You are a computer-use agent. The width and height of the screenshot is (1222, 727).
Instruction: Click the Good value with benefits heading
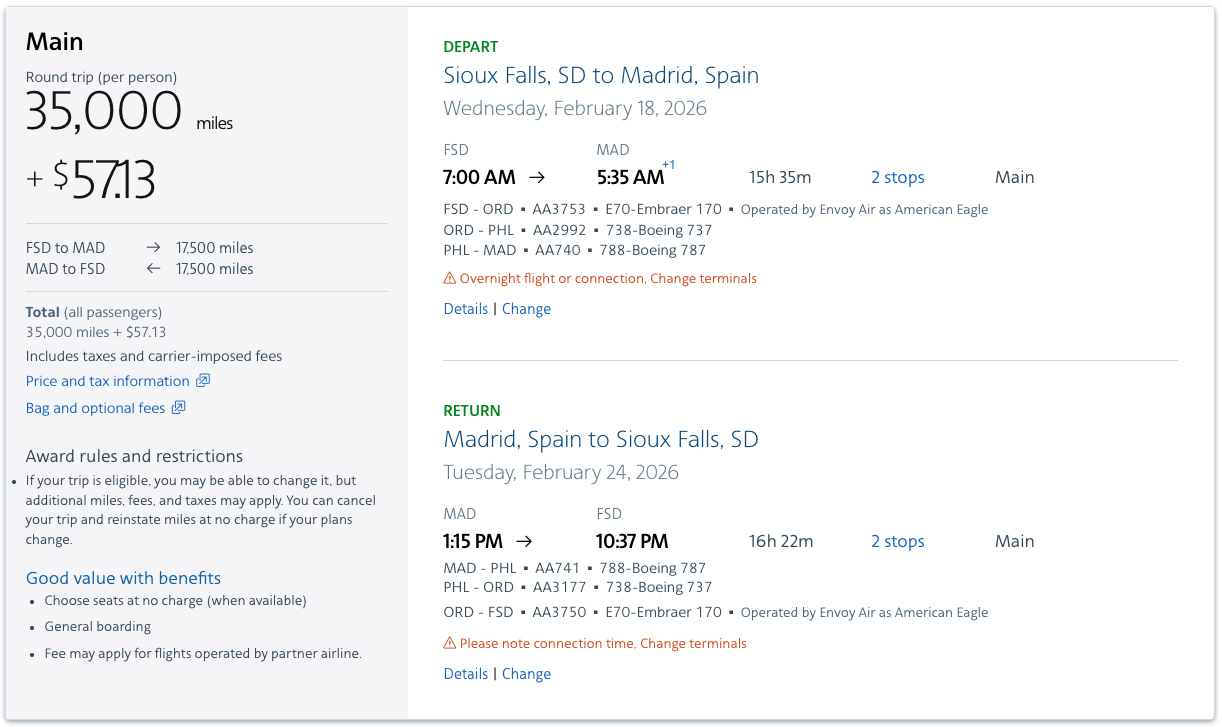click(123, 577)
